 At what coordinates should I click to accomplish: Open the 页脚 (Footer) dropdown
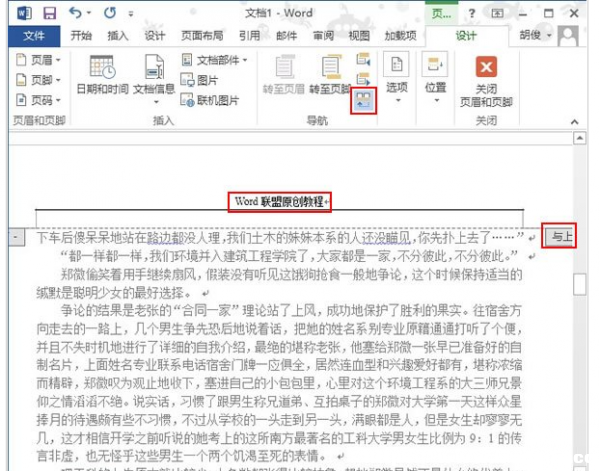38,80
